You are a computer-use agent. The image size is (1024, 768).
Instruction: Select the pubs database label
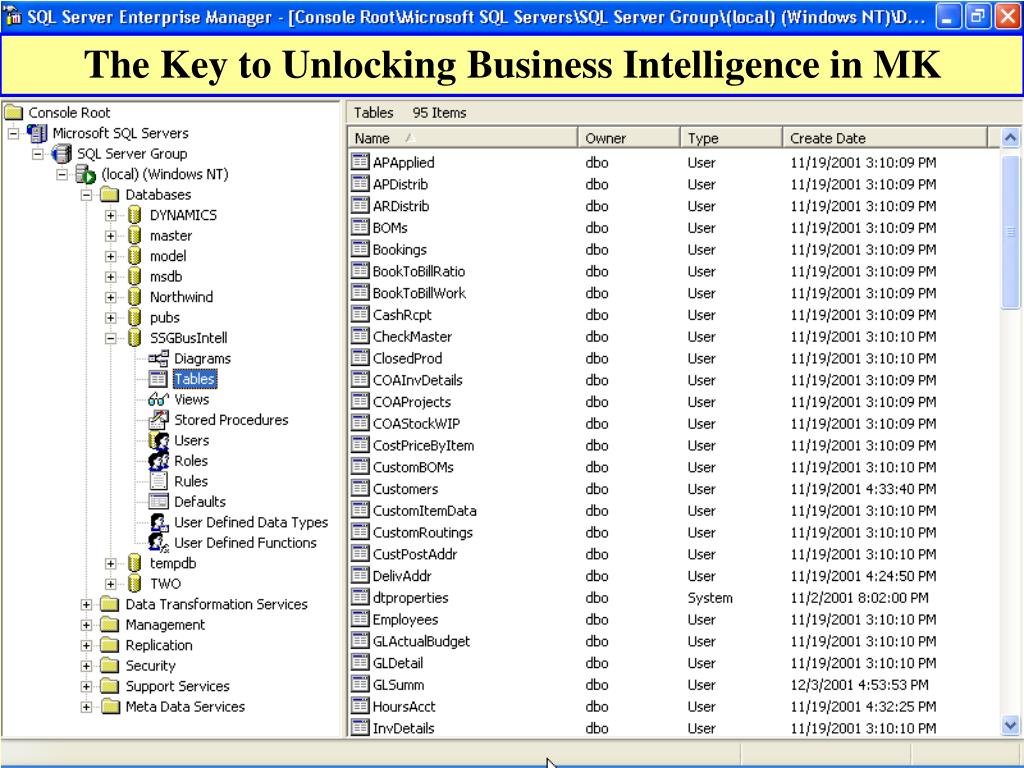[x=165, y=318]
